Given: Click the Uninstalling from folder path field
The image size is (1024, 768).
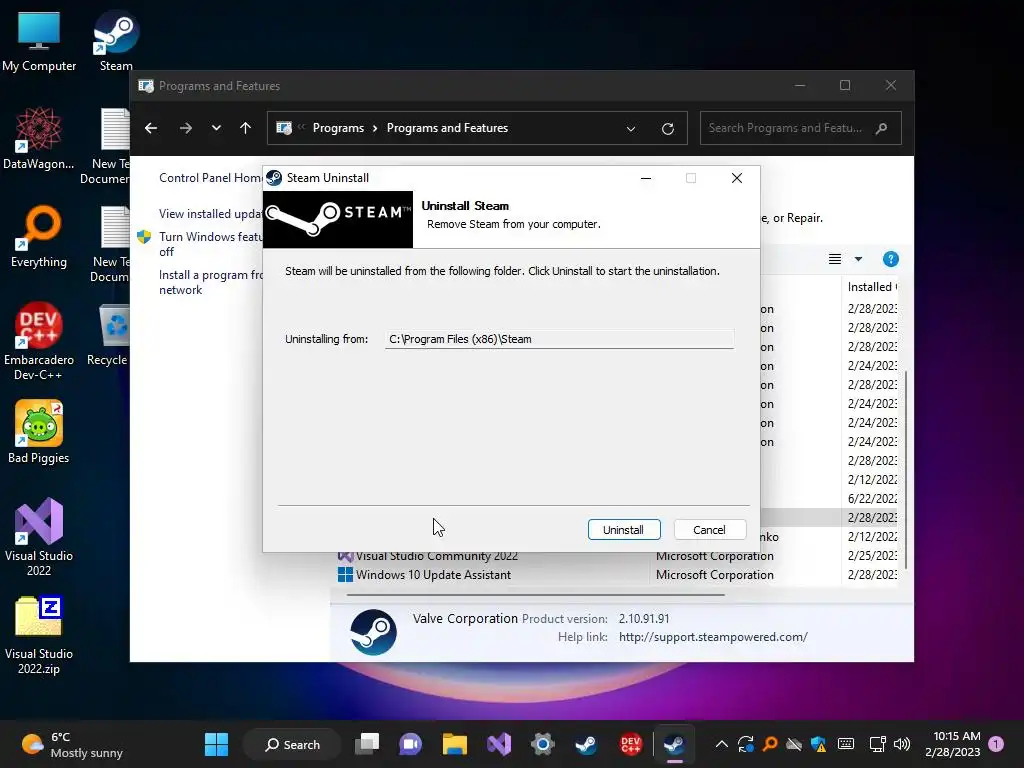Looking at the screenshot, I should (x=559, y=339).
